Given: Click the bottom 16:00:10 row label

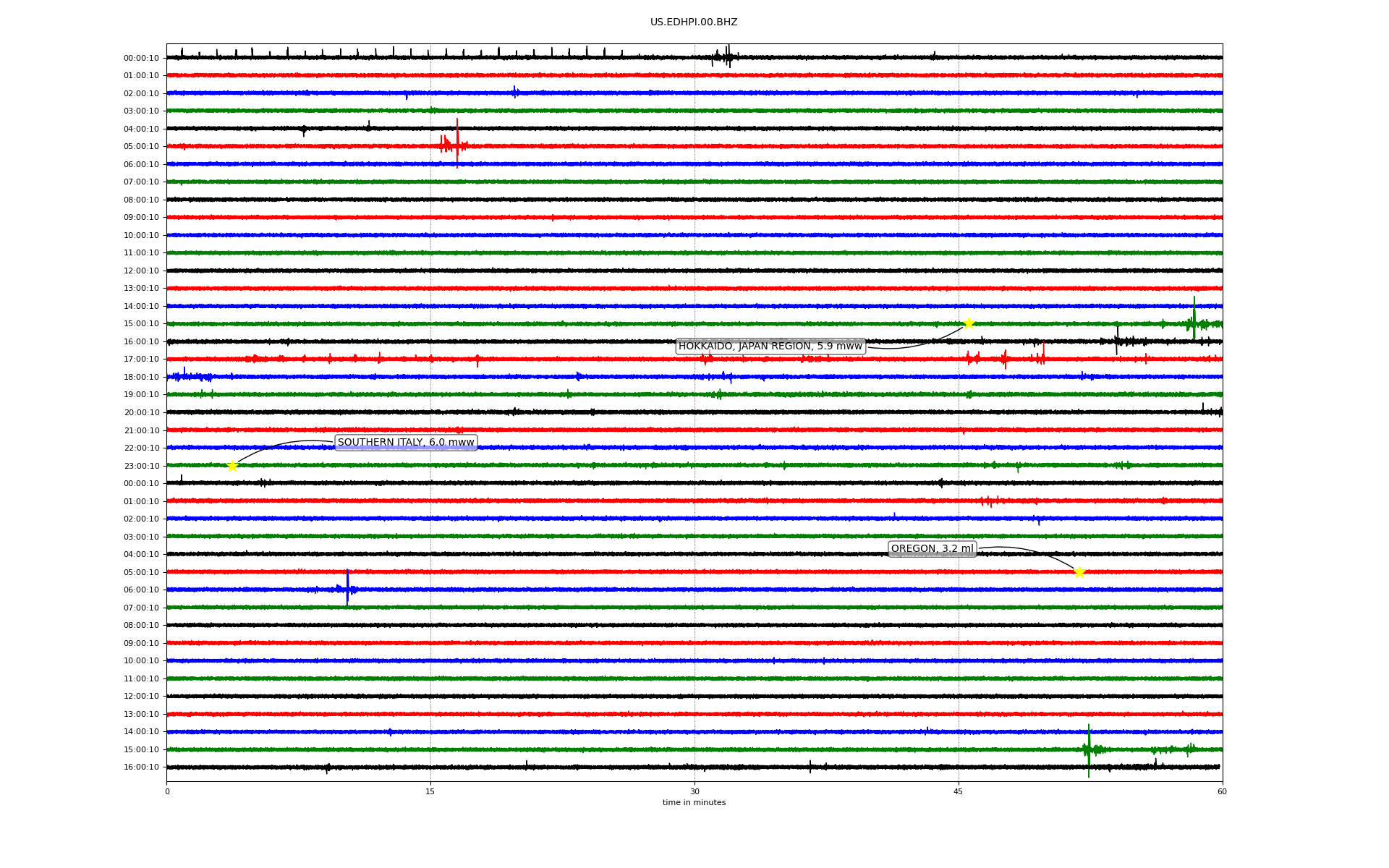Looking at the screenshot, I should coord(141,767).
